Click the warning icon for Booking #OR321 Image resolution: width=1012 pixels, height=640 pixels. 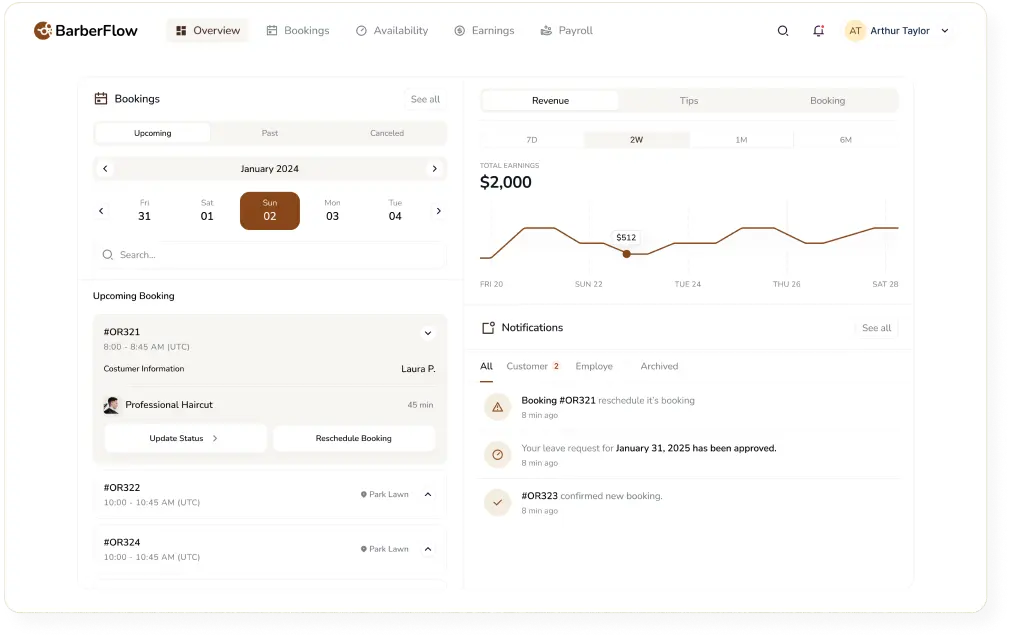click(x=497, y=407)
